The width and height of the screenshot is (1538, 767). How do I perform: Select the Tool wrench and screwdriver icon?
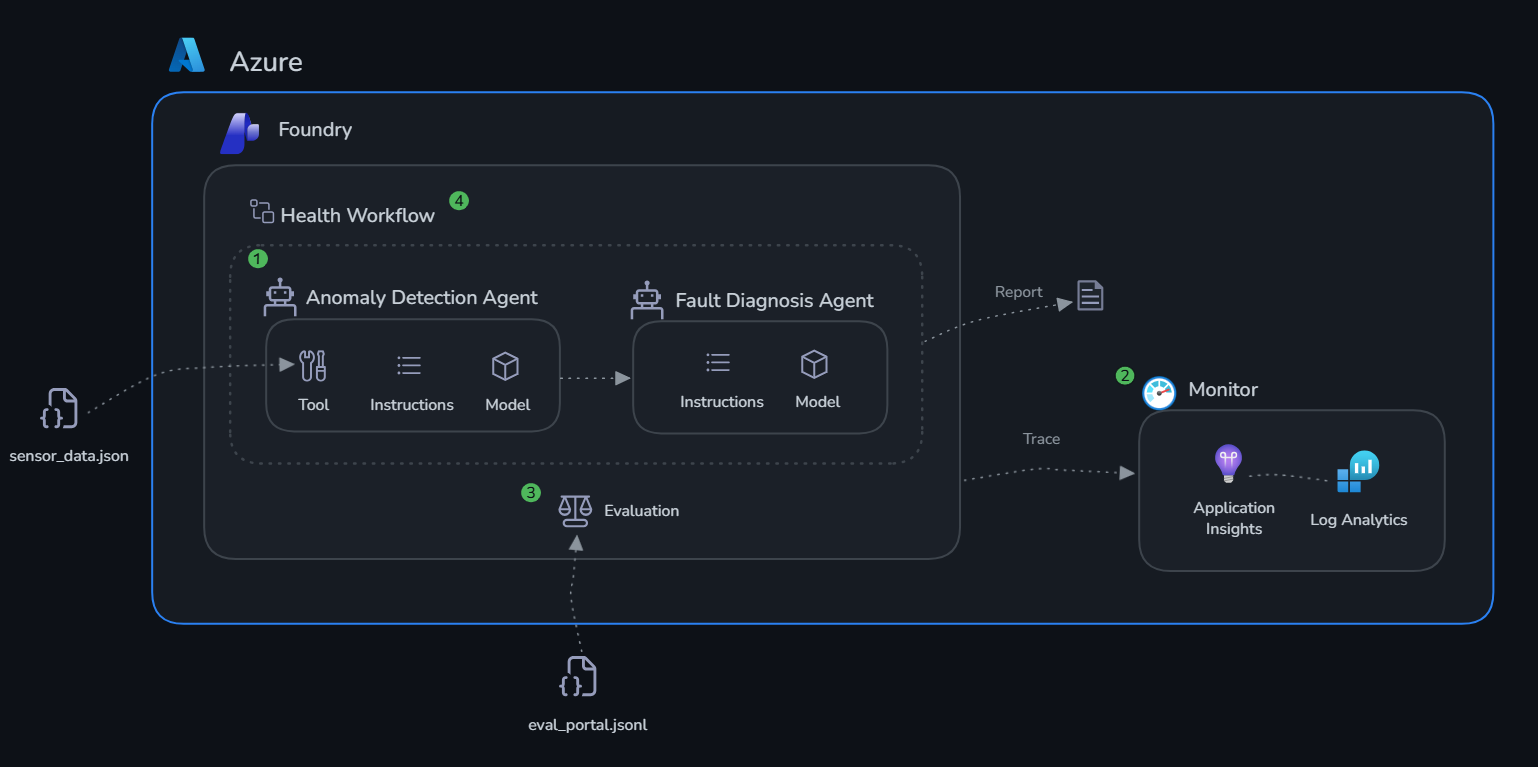coord(314,366)
